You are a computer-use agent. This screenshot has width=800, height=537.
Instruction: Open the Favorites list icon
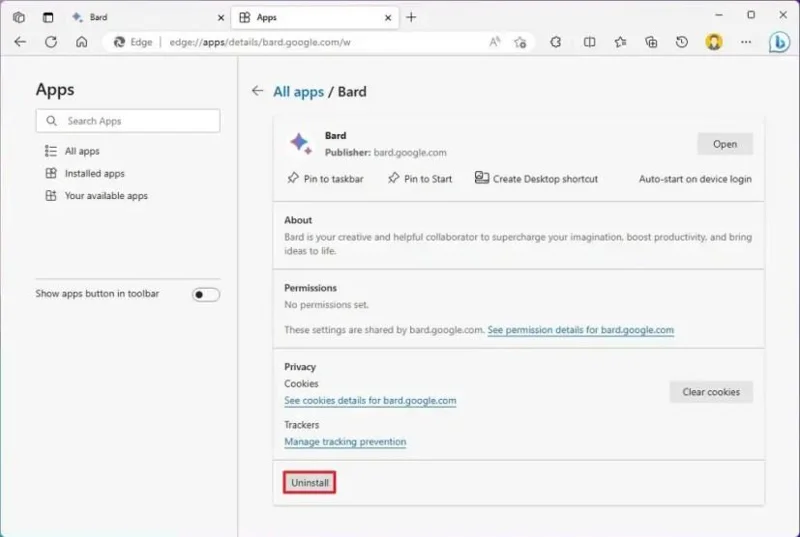point(620,42)
